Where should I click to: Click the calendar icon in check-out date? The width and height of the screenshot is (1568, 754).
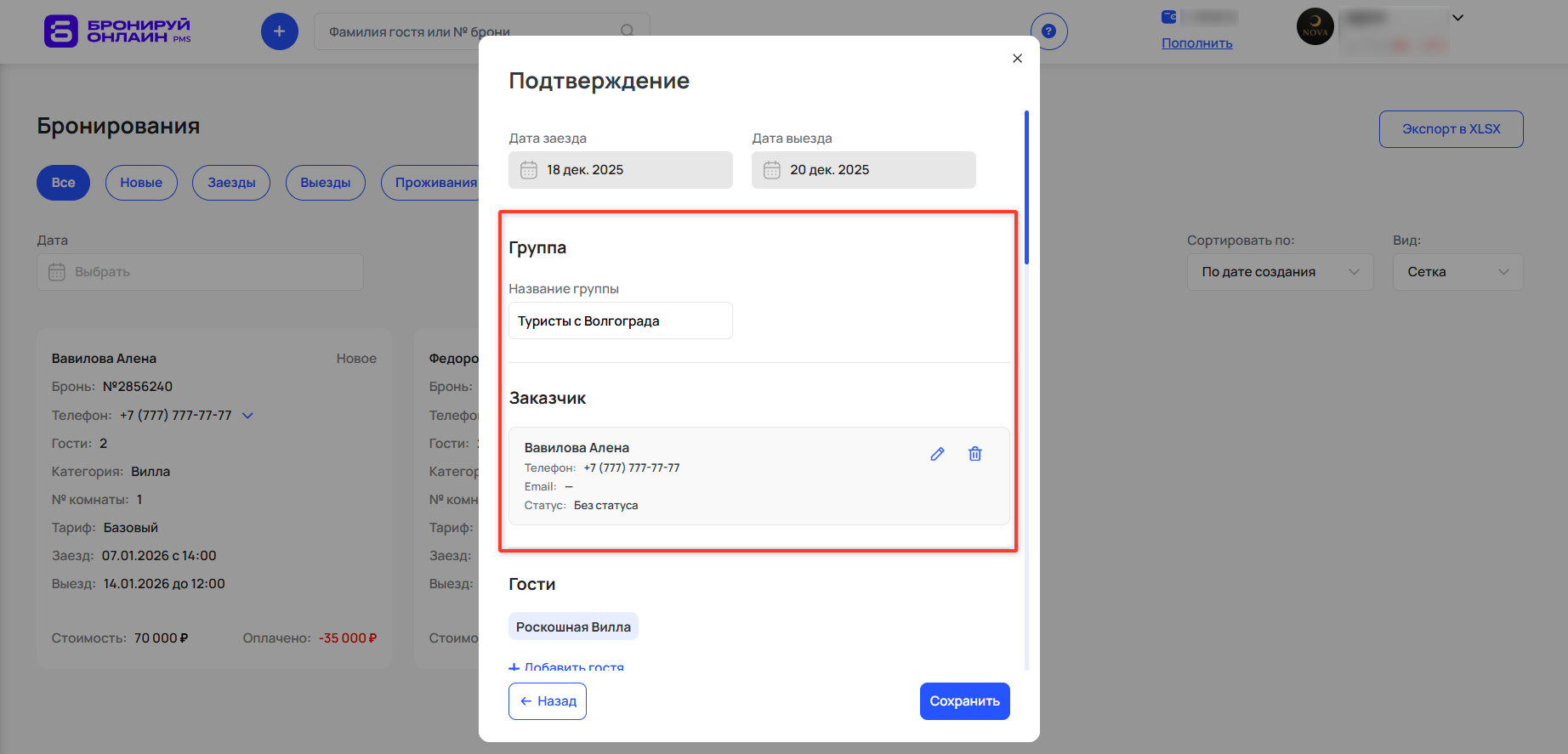pyautogui.click(x=772, y=170)
